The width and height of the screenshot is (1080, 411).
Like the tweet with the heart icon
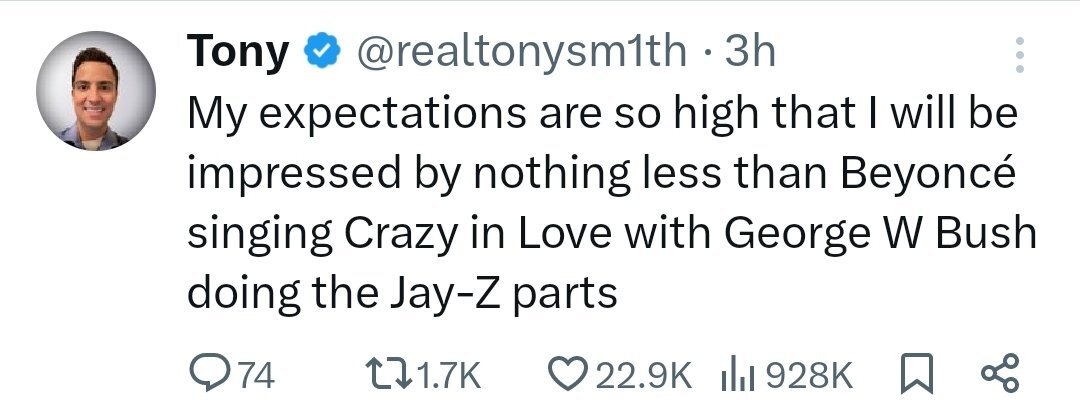(x=571, y=375)
